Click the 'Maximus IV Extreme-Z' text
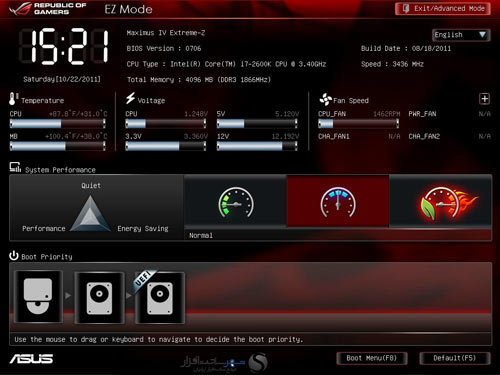 click(x=166, y=33)
